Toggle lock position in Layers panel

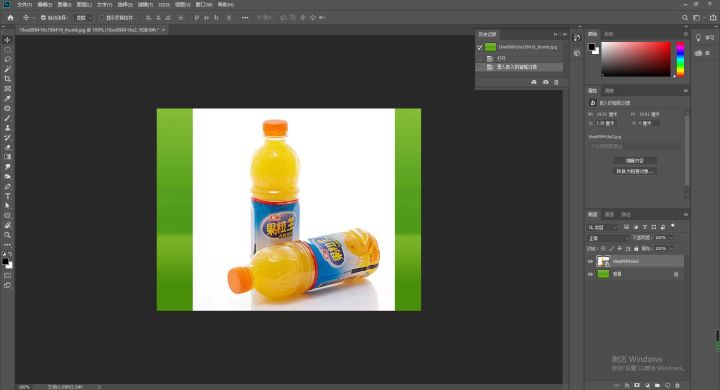tap(619, 249)
